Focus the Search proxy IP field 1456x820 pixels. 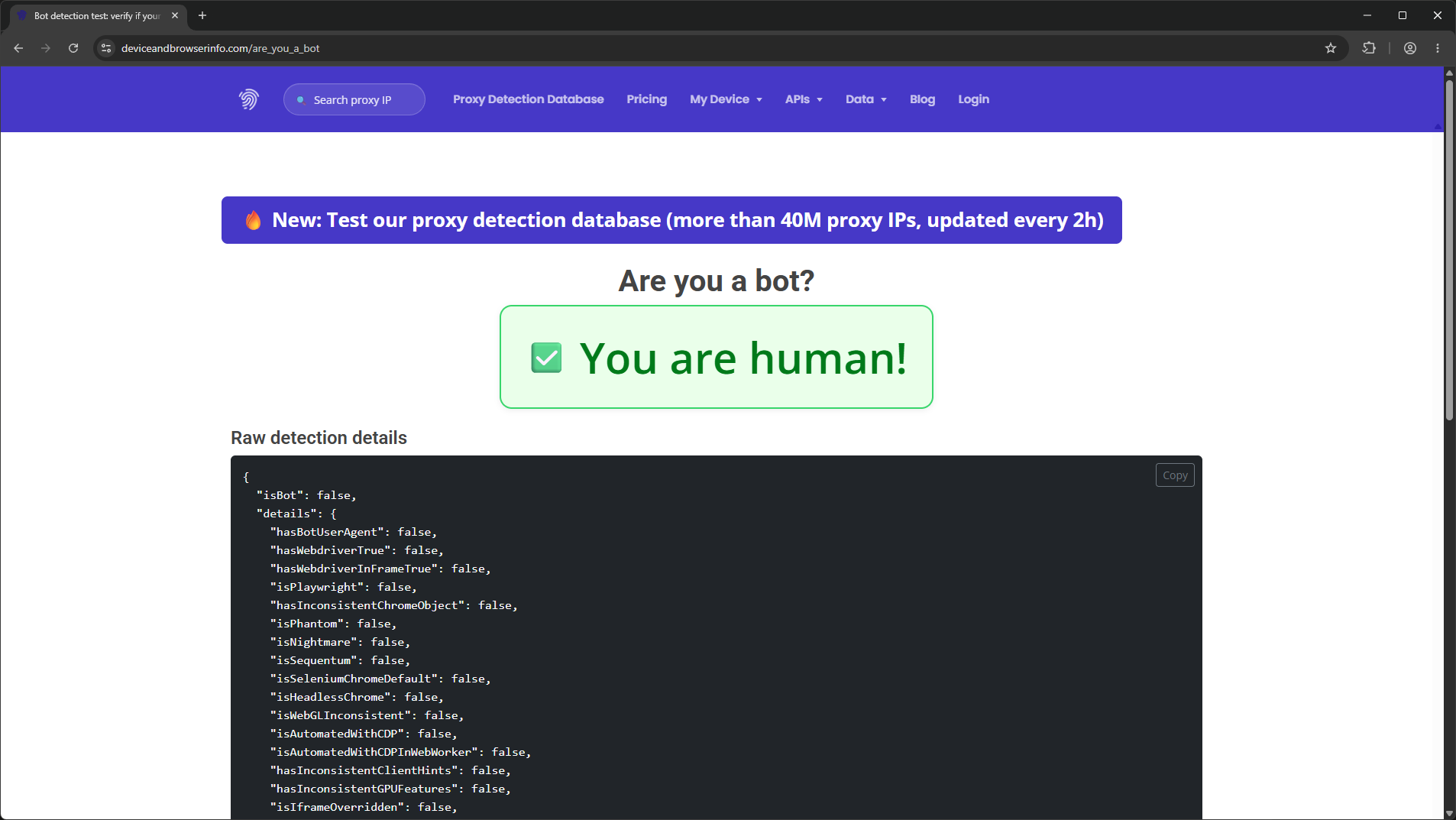point(354,99)
